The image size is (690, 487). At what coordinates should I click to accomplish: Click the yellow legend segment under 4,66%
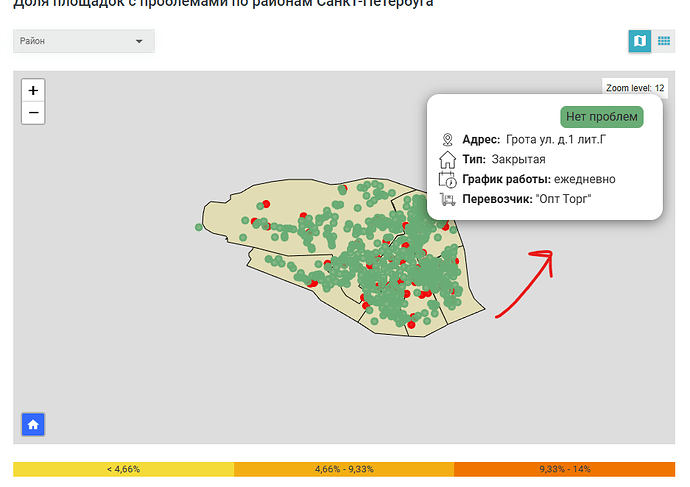pyautogui.click(x=123, y=469)
